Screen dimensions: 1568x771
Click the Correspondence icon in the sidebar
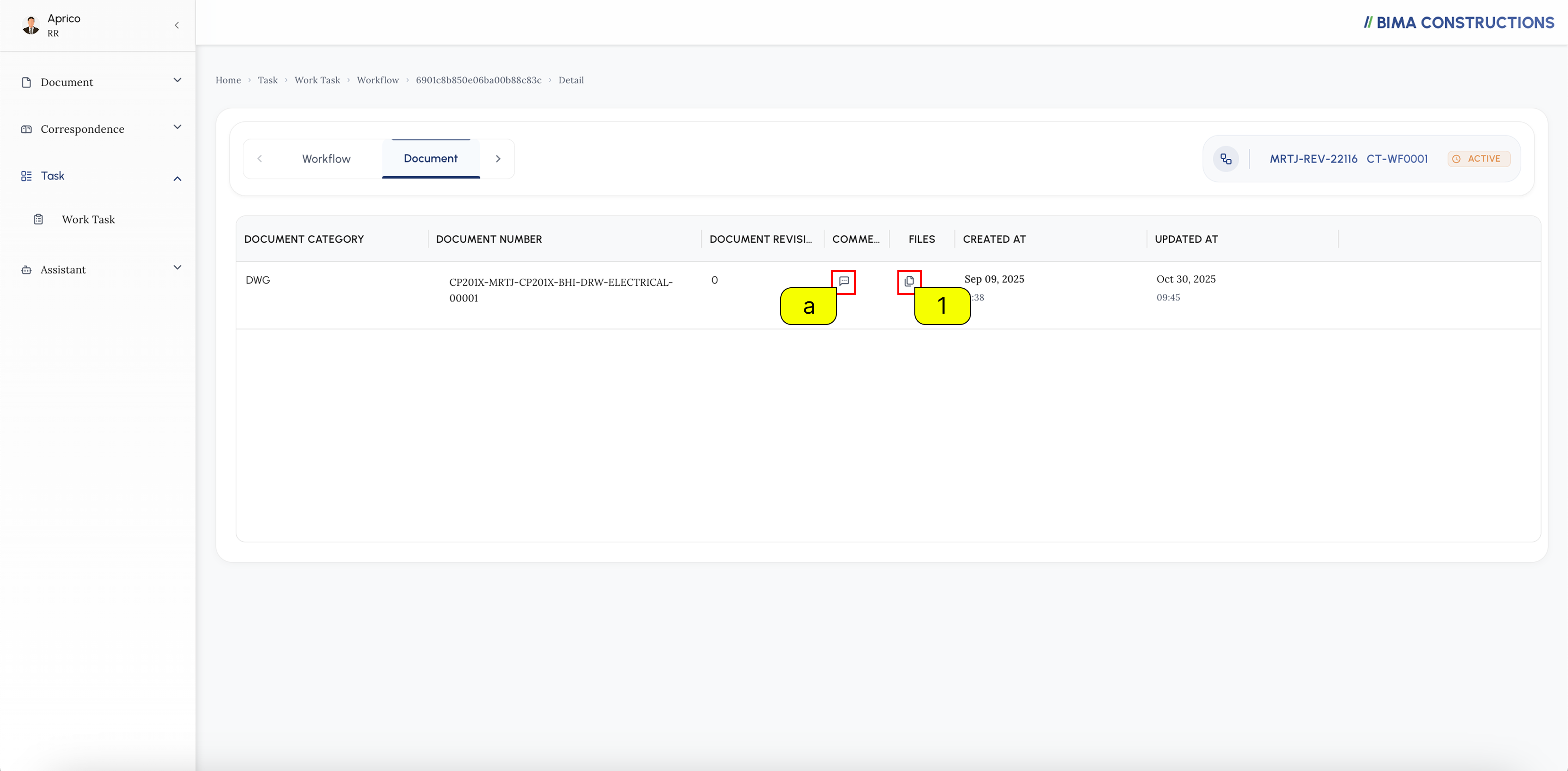tap(26, 129)
